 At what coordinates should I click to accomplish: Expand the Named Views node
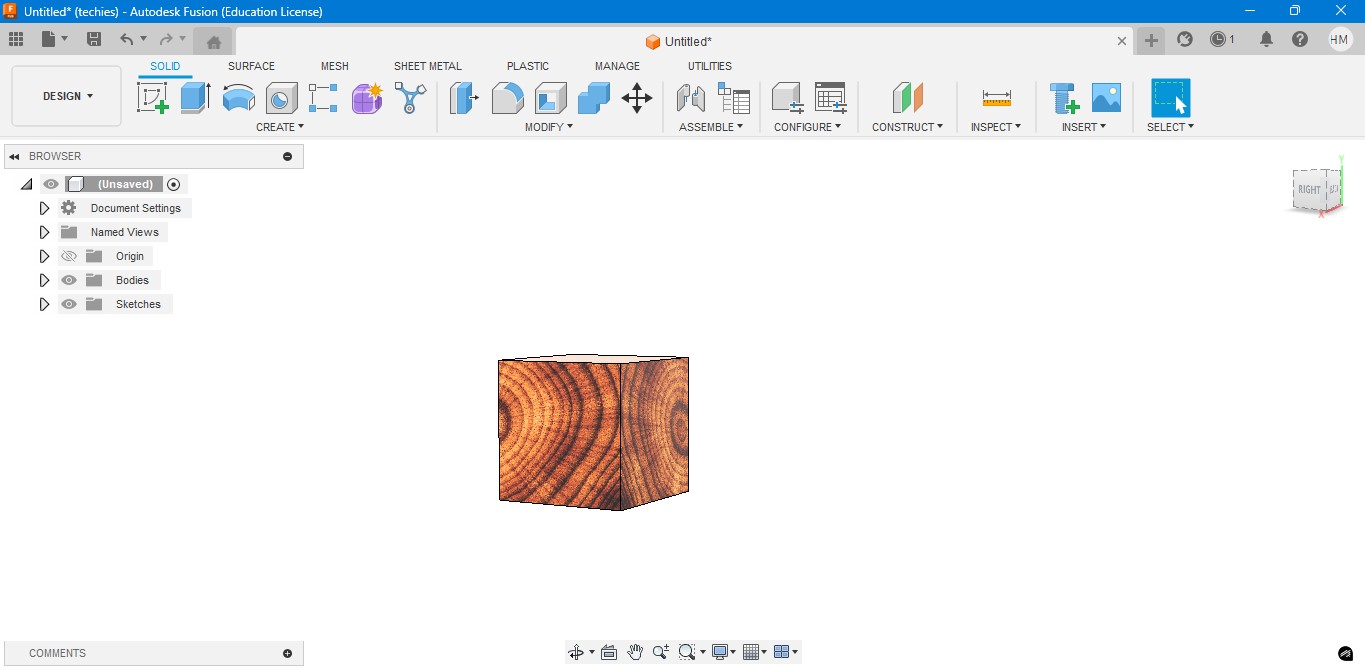(x=44, y=232)
